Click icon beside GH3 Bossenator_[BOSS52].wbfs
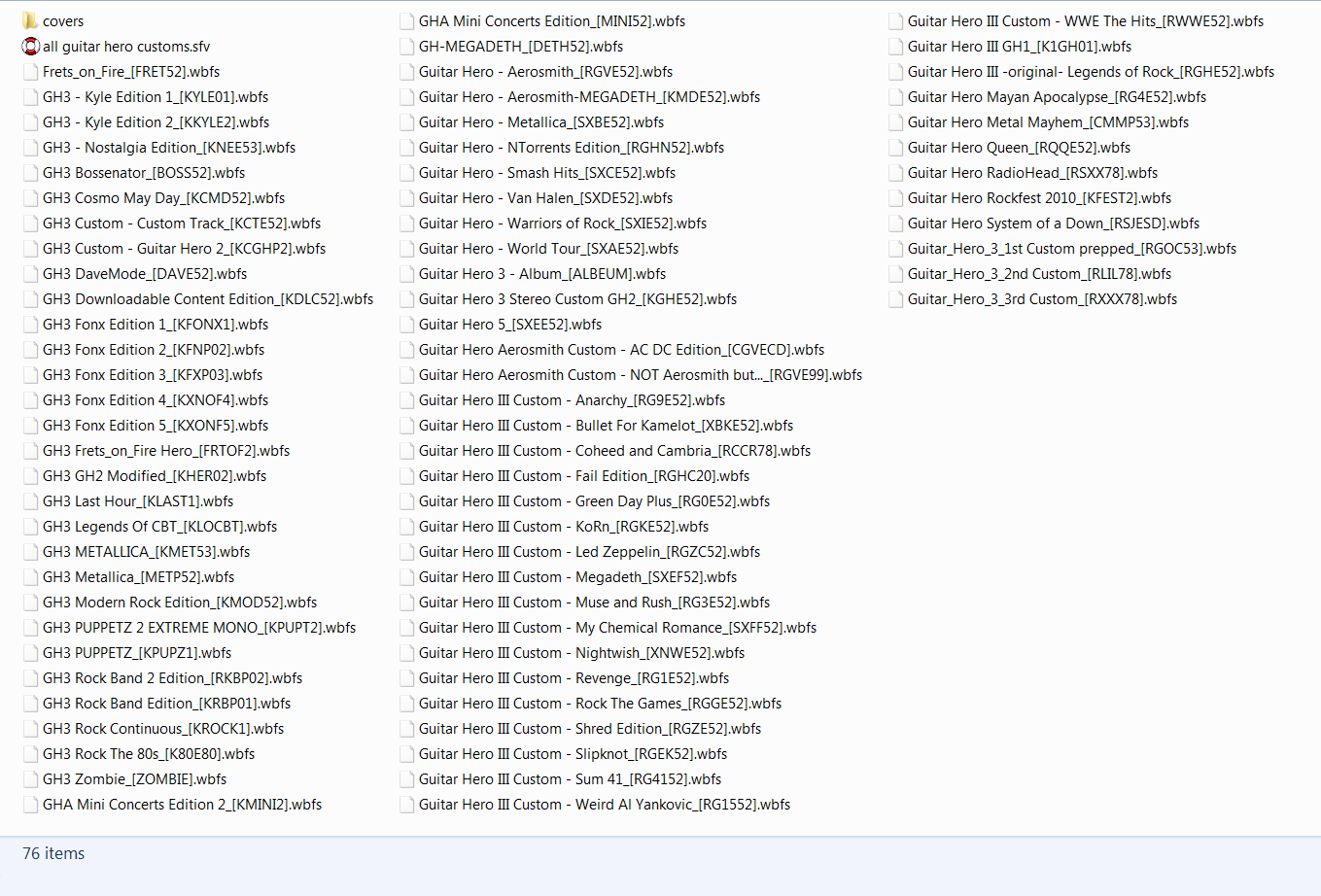The width and height of the screenshot is (1321, 896). [31, 172]
